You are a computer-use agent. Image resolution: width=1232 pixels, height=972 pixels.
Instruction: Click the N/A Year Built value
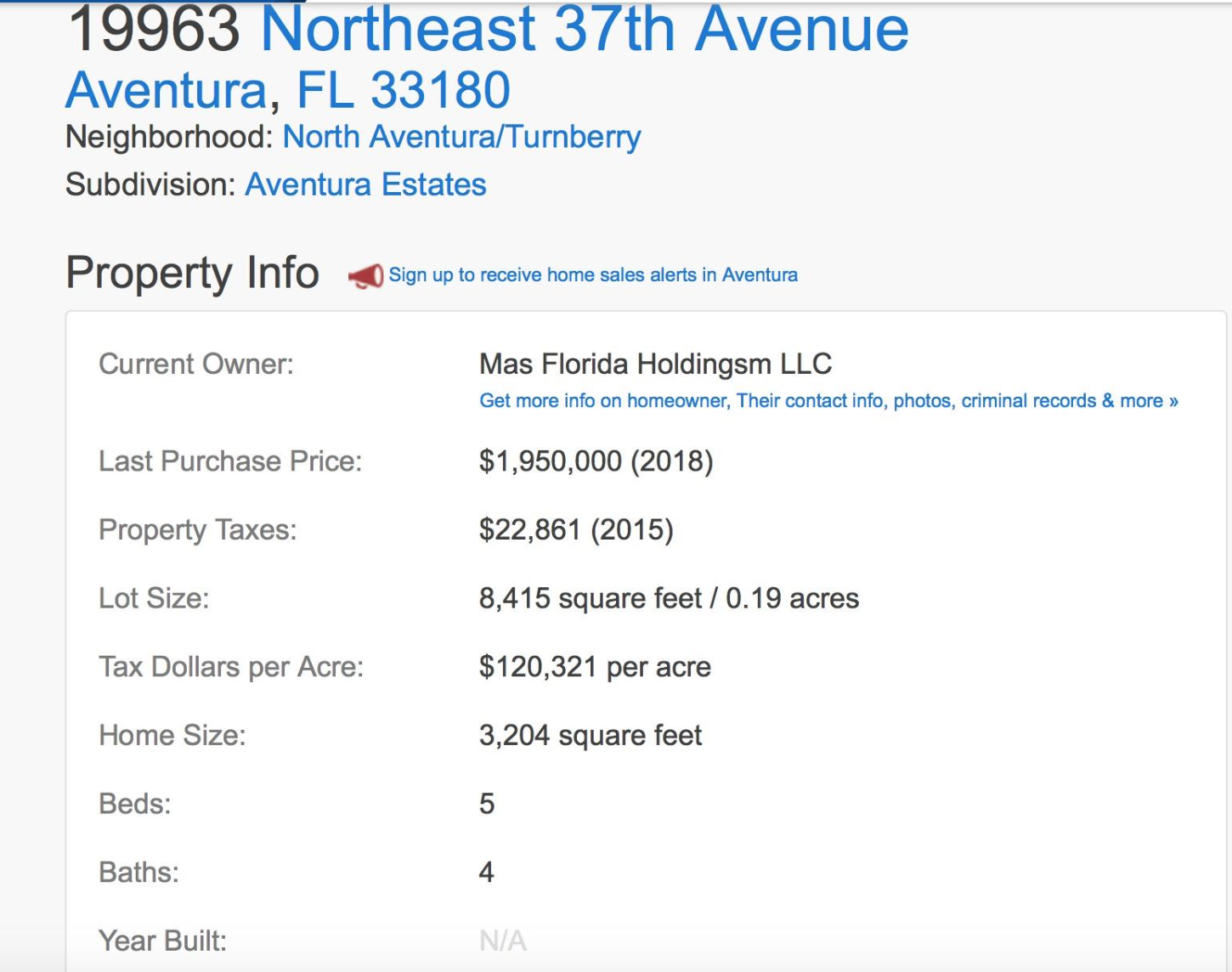point(503,941)
